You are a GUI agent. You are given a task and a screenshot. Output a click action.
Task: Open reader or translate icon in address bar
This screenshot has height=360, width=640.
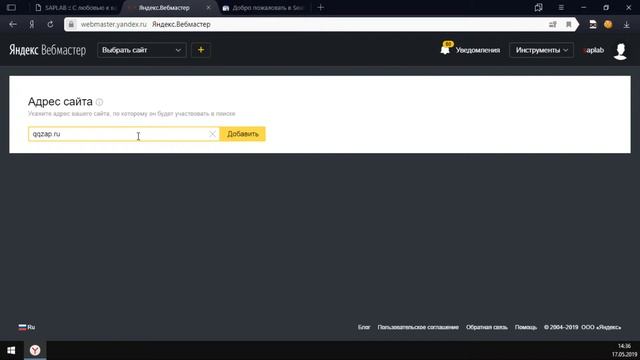pos(553,24)
